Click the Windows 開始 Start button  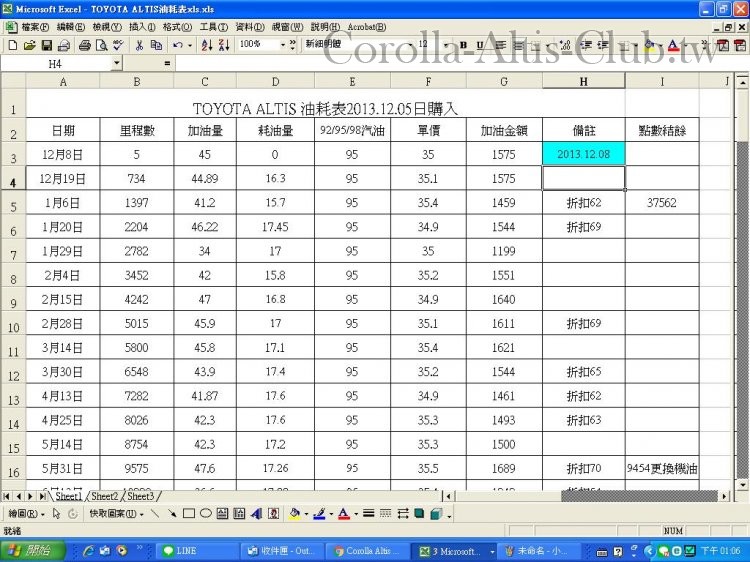click(32, 551)
